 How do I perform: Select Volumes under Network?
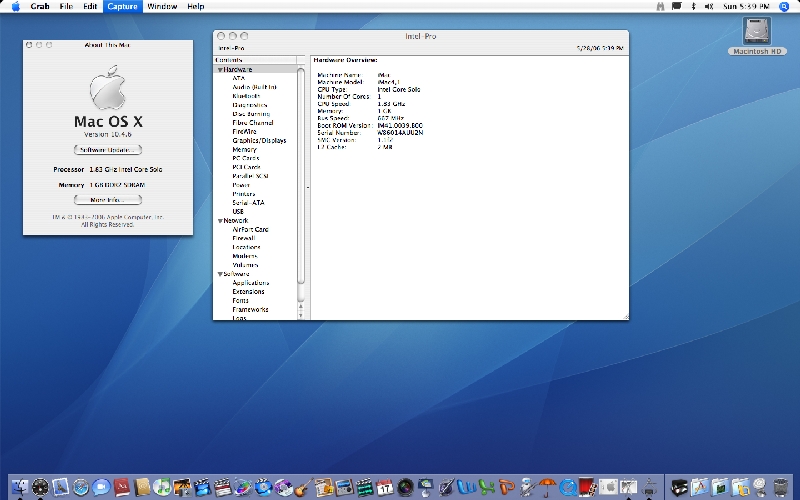point(245,265)
